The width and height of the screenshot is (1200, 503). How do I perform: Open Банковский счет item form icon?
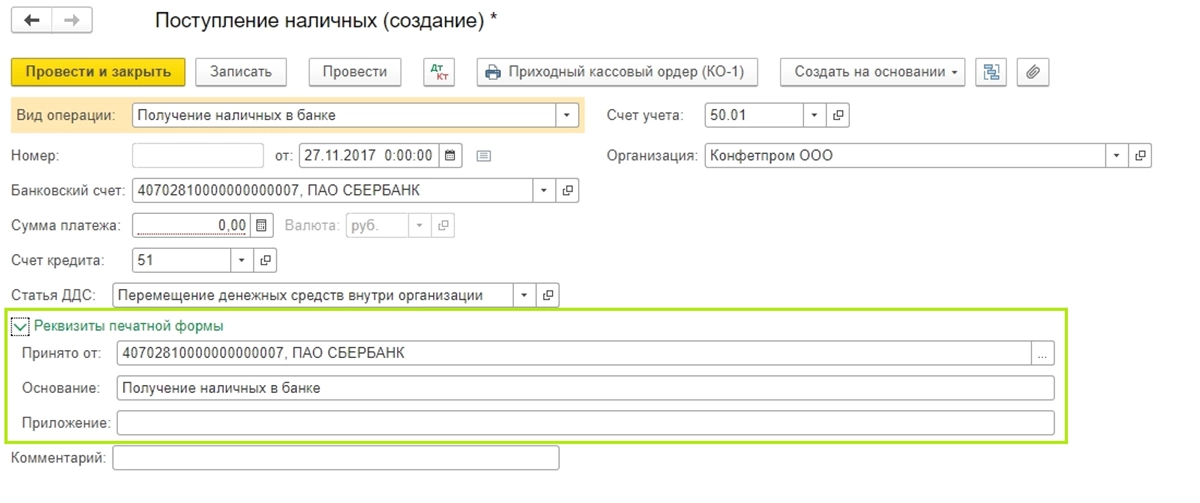tap(568, 190)
